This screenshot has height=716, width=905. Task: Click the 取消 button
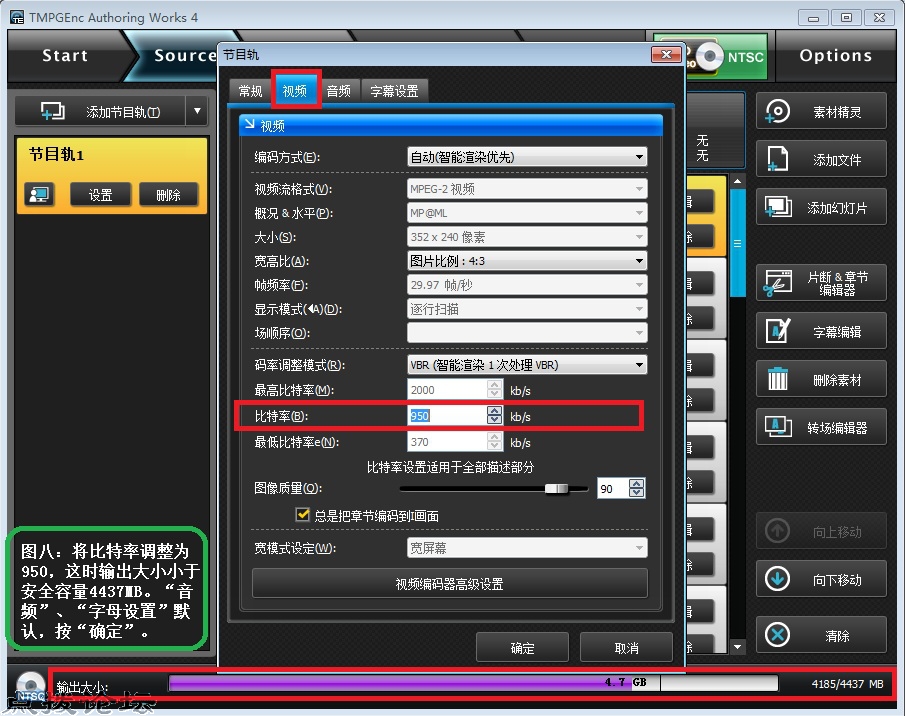(x=626, y=648)
